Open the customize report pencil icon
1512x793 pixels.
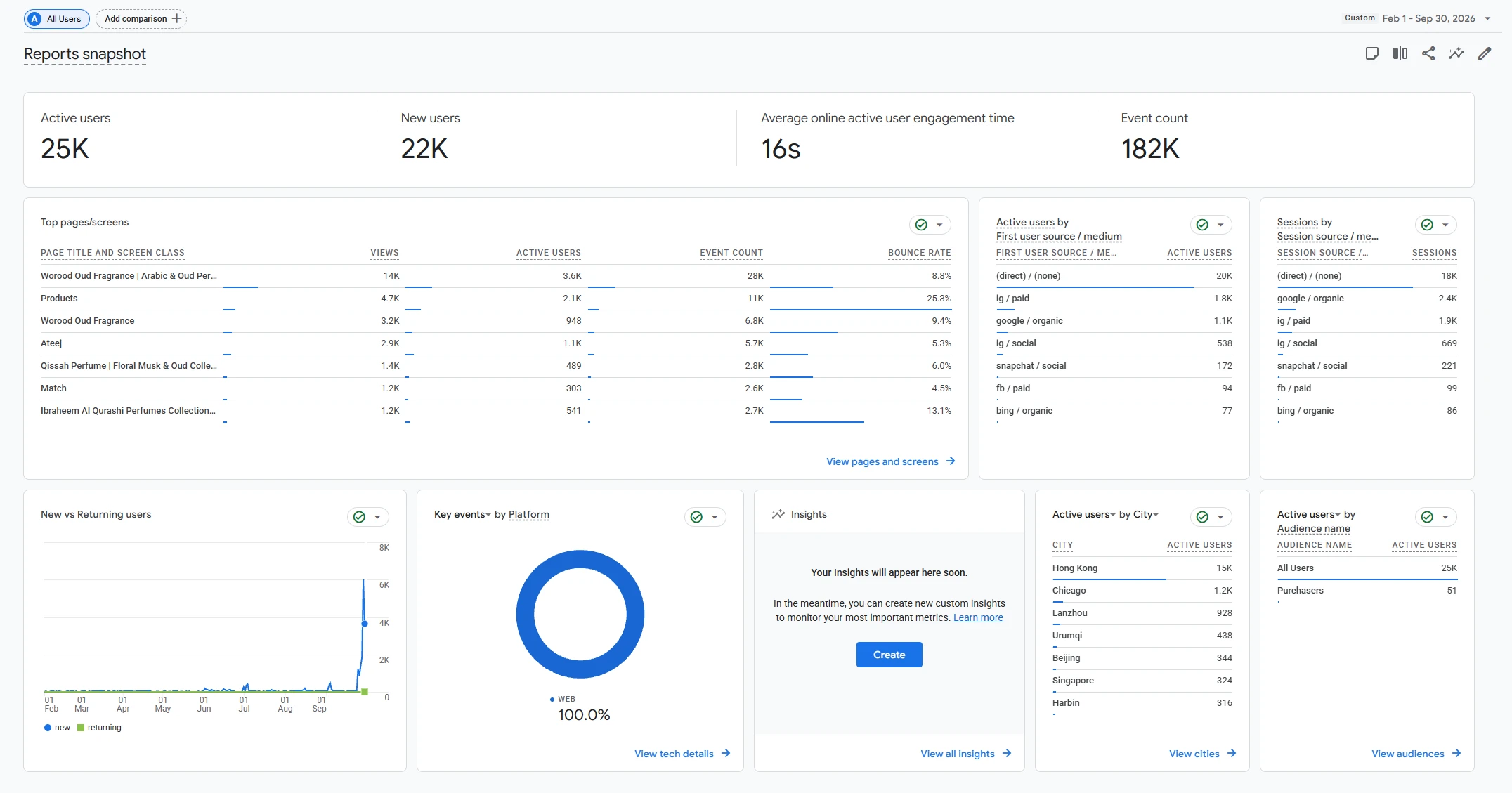[x=1485, y=53]
